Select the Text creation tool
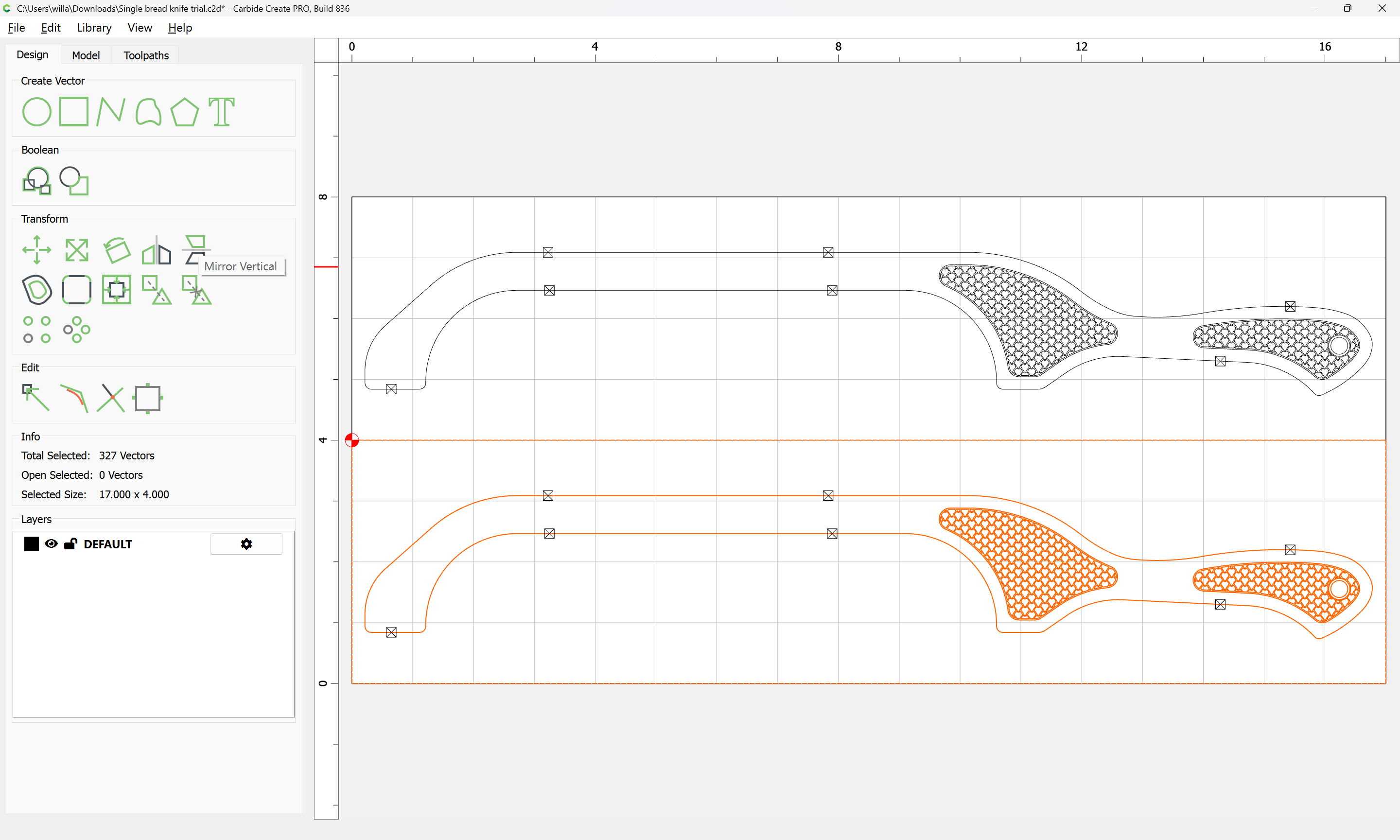Viewport: 1400px width, 840px height. [221, 111]
